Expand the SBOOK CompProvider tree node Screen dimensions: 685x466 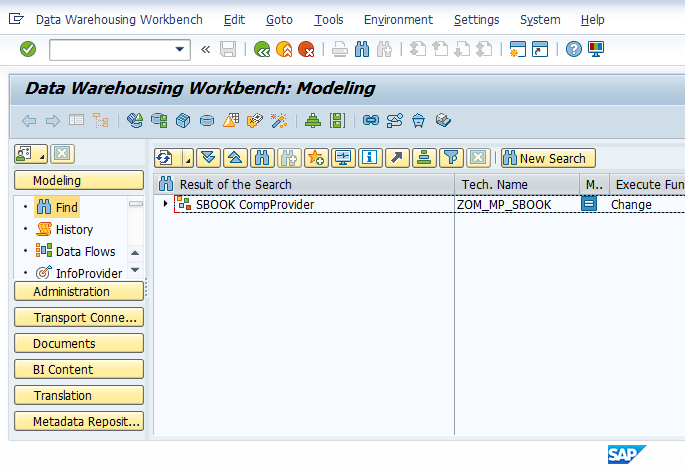point(165,204)
